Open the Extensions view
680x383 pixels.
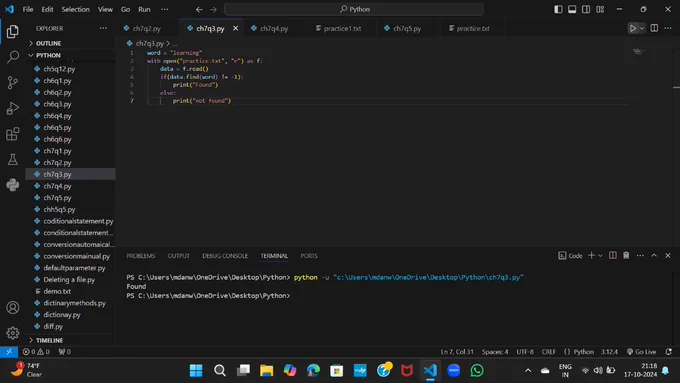point(13,134)
